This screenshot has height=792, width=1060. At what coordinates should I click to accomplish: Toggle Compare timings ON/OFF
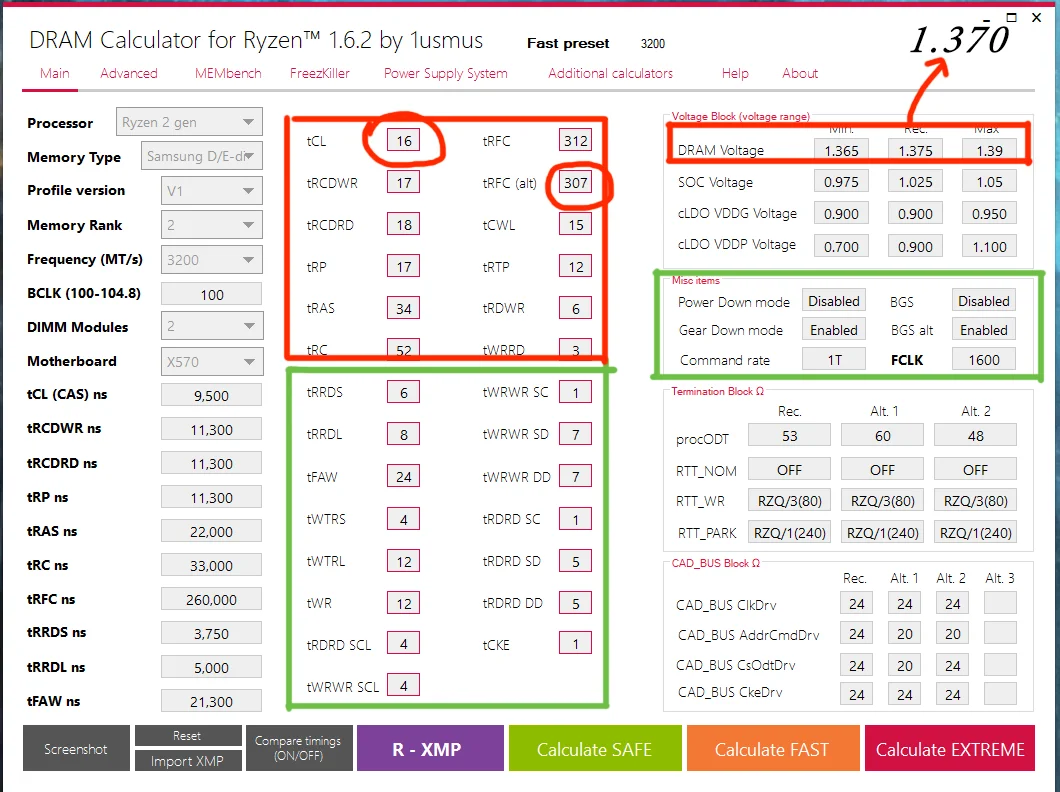298,748
